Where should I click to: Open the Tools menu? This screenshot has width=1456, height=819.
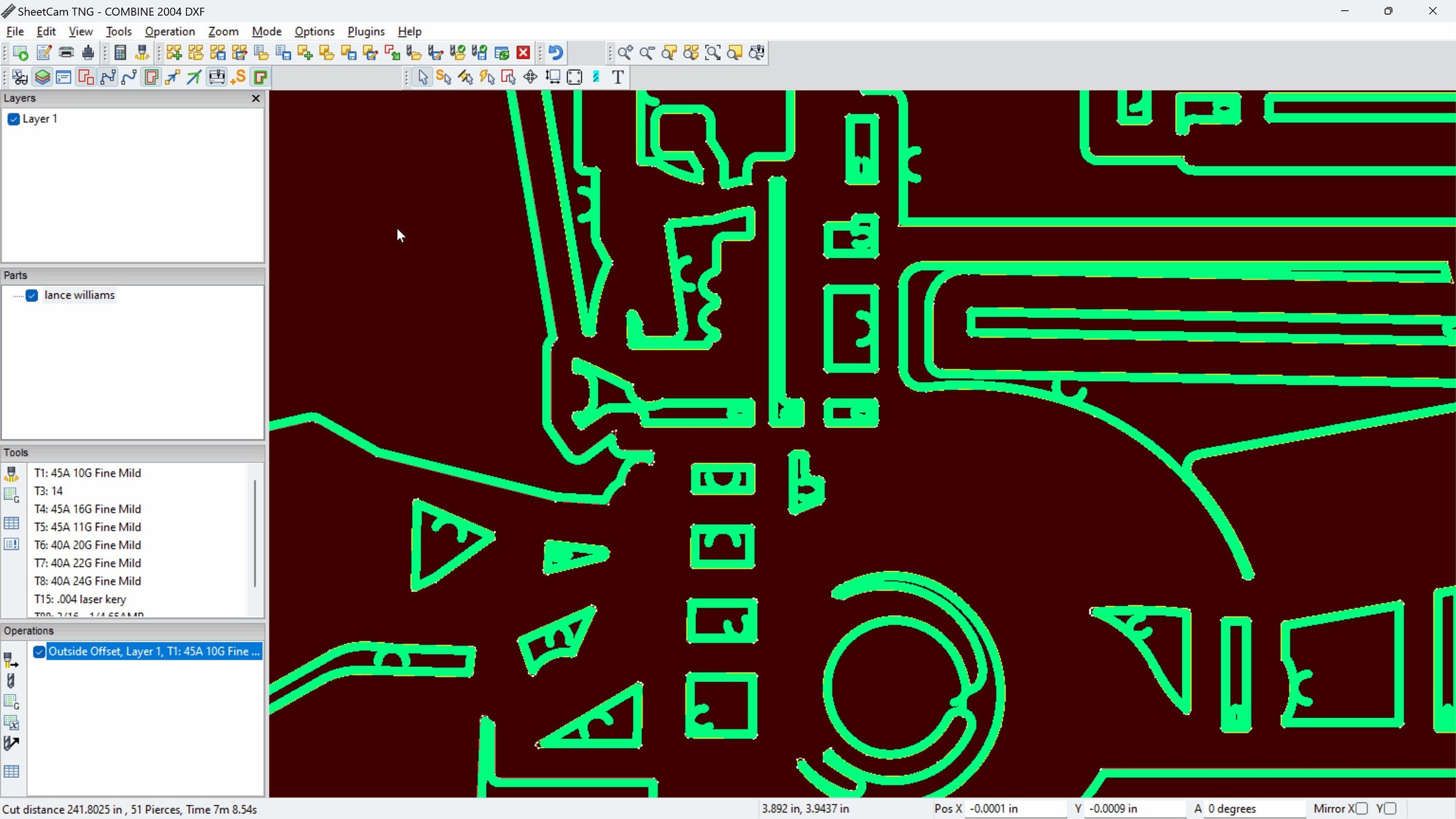119,31
